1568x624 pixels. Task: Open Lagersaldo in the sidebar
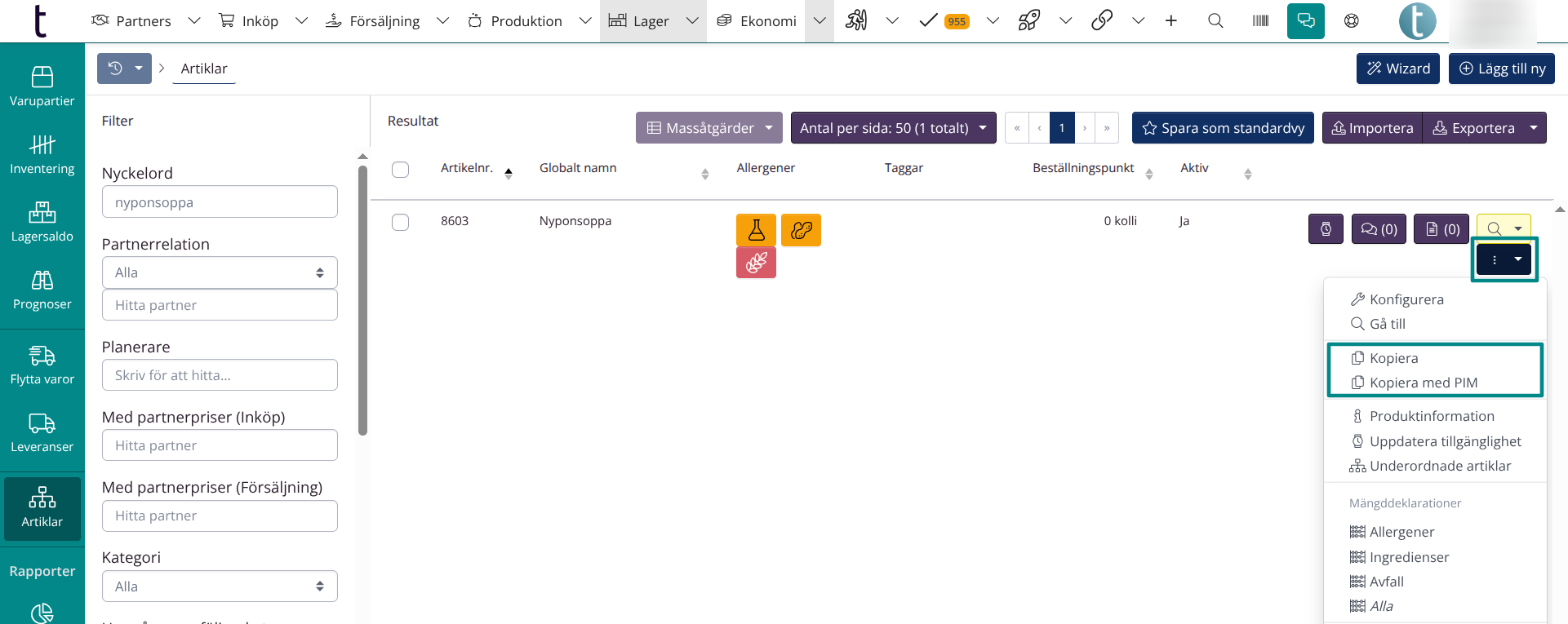pyautogui.click(x=42, y=222)
